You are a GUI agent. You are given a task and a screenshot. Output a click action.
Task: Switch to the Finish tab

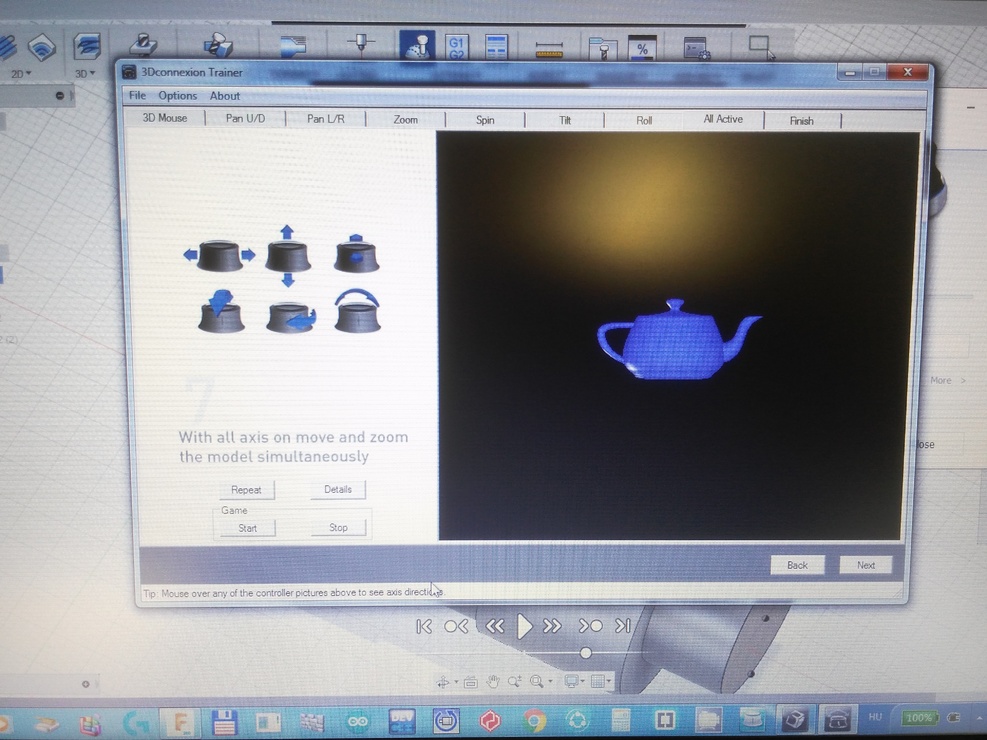pyautogui.click(x=802, y=121)
